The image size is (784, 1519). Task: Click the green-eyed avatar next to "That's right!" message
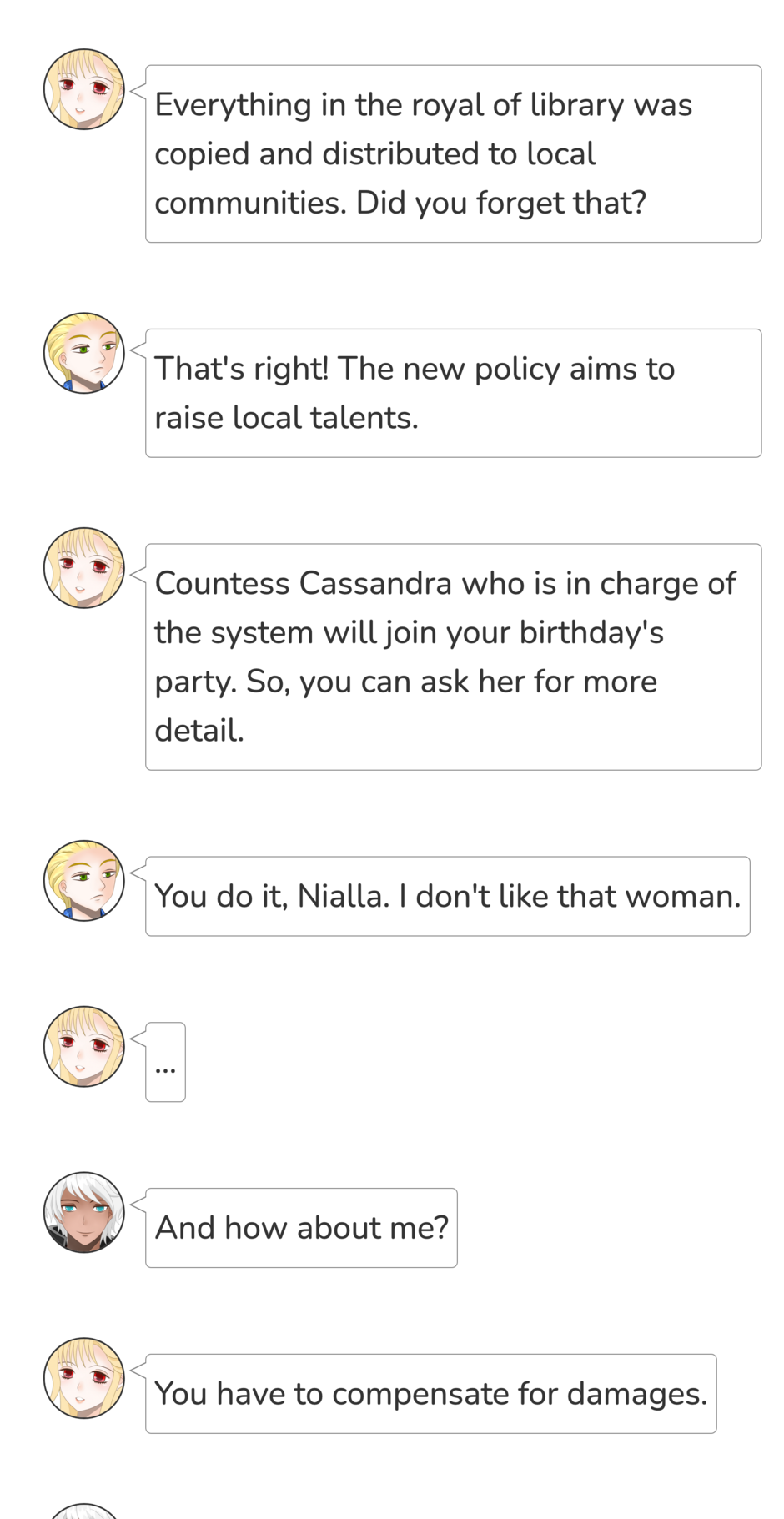[83, 353]
